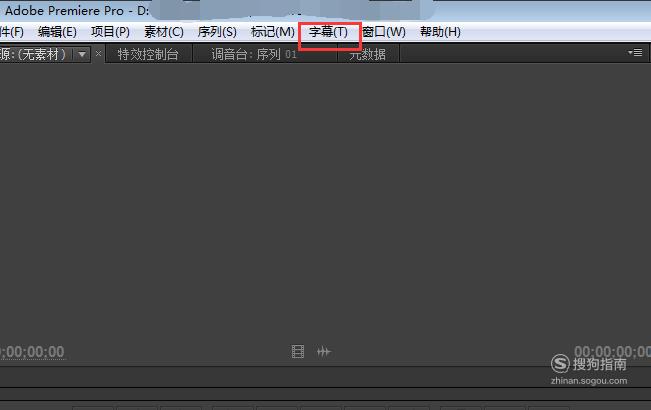Open the 字幕(T) menu
Viewport: 651px width, 410px height.
(328, 32)
